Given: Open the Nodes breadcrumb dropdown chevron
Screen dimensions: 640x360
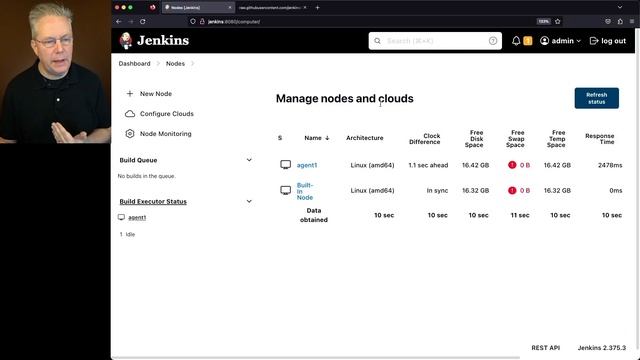Looking at the screenshot, I should coord(193,64).
